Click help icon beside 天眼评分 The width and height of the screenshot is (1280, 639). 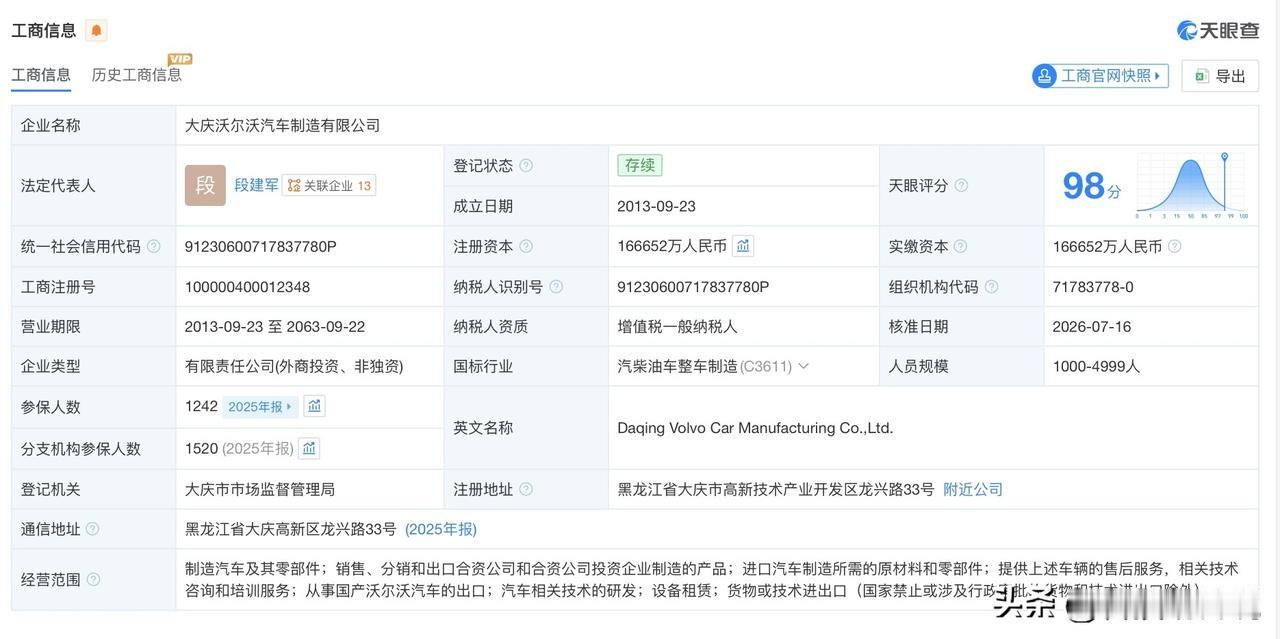tap(961, 185)
